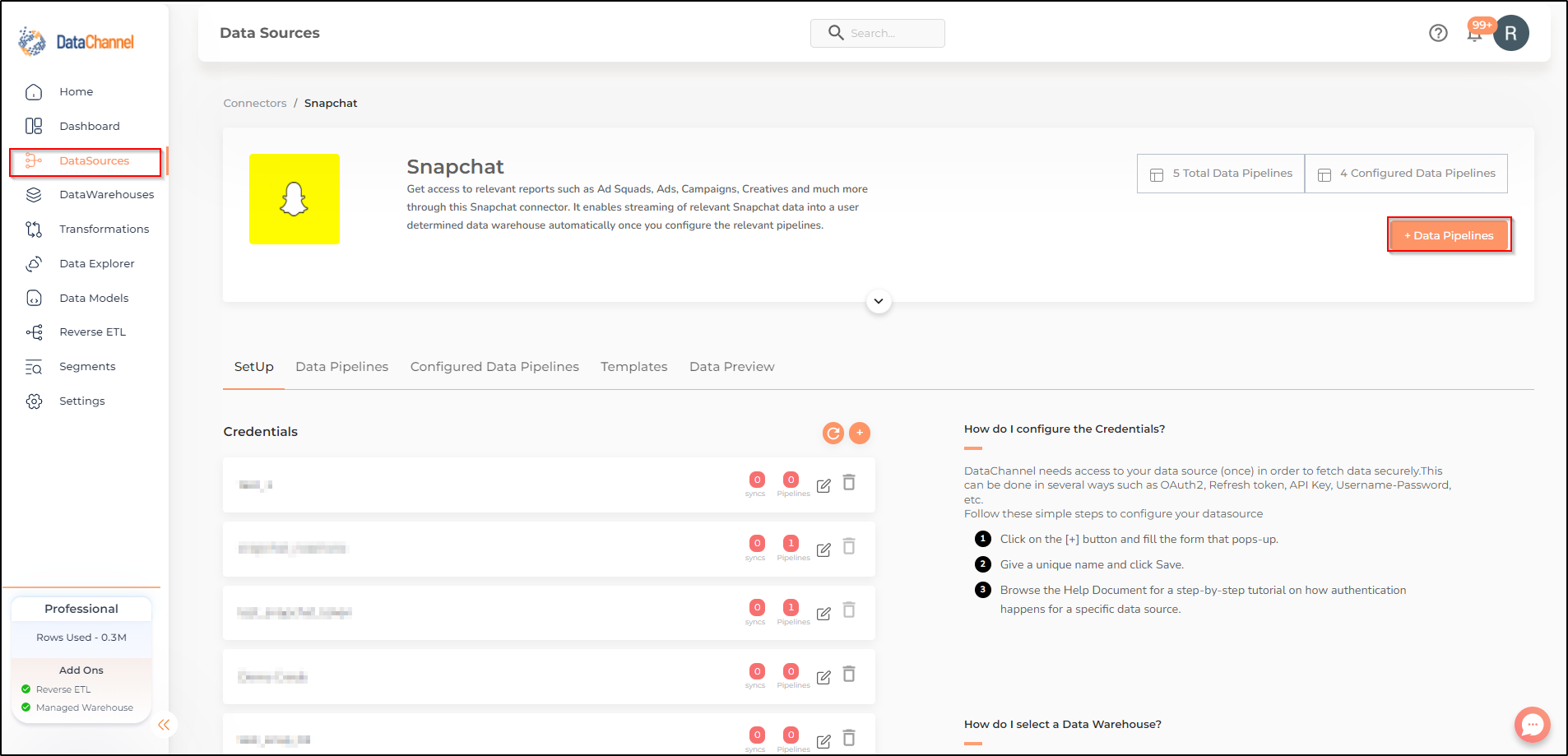Delete the fourth credential in the list
The height and width of the screenshot is (756, 1568).
point(849,674)
